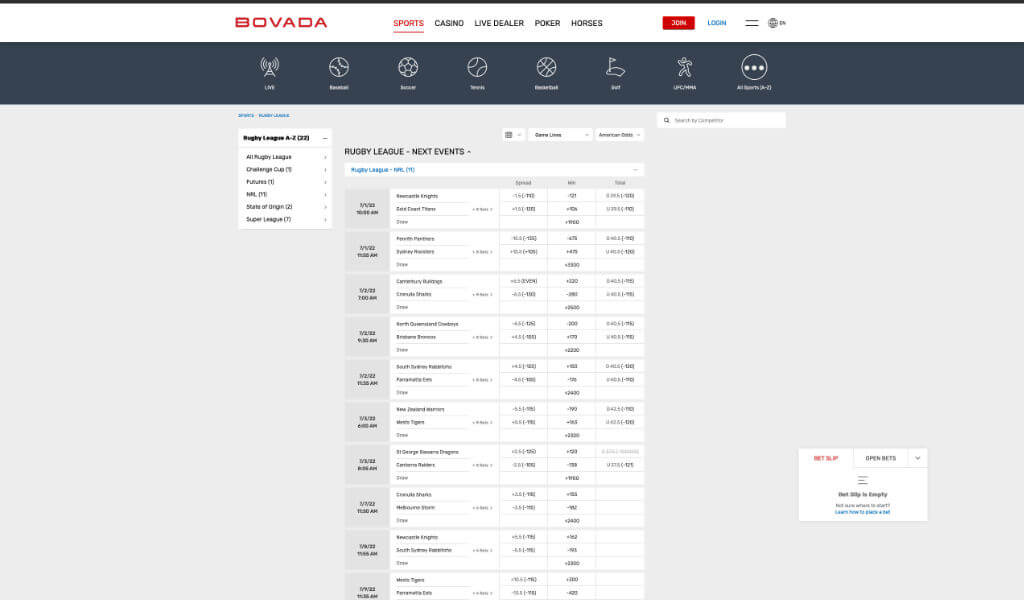
Task: Select the Basketball sport icon
Action: (547, 67)
